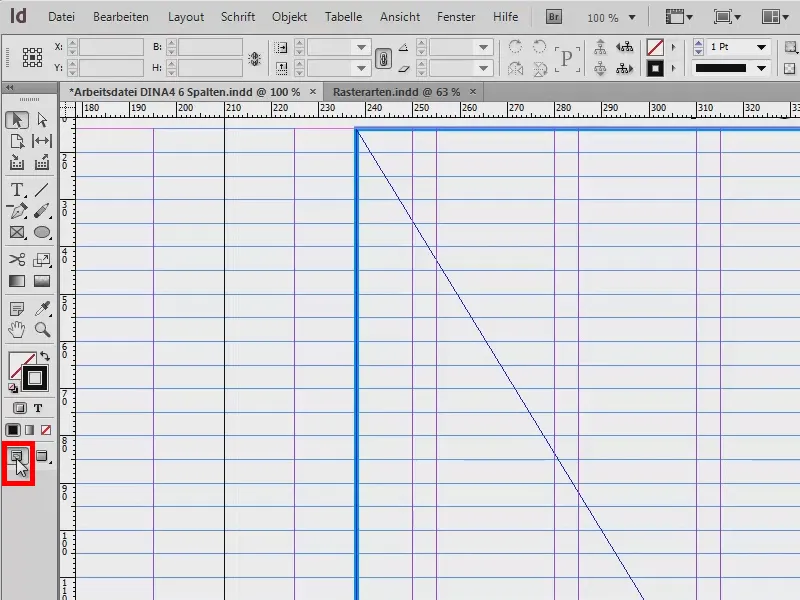
Task: Expand the screen mode dropdown
Action: pyautogui.click(x=737, y=16)
